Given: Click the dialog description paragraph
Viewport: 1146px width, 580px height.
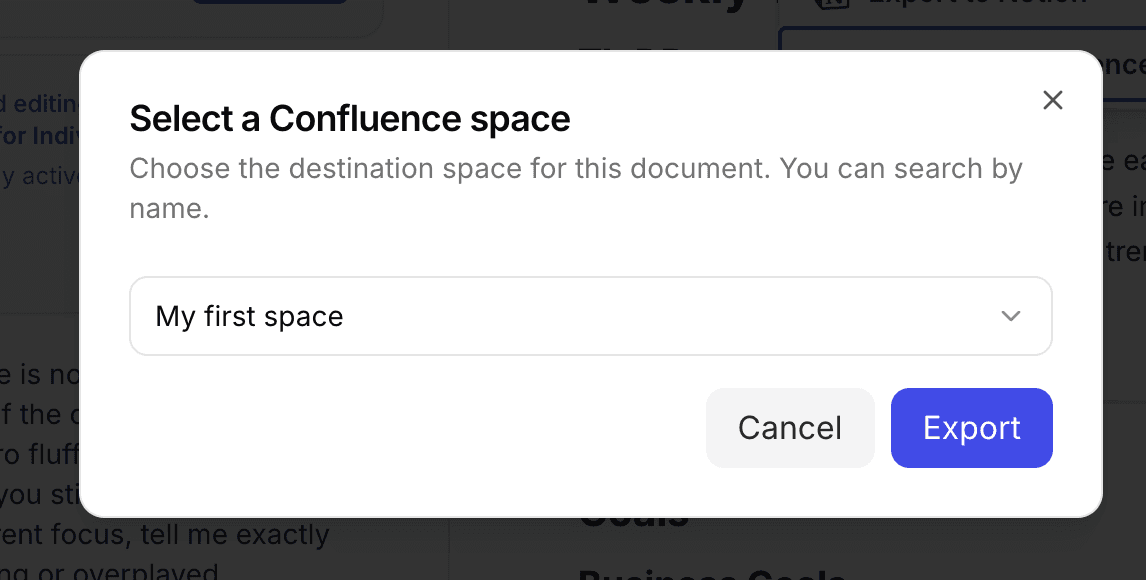Looking at the screenshot, I should coord(575,192).
